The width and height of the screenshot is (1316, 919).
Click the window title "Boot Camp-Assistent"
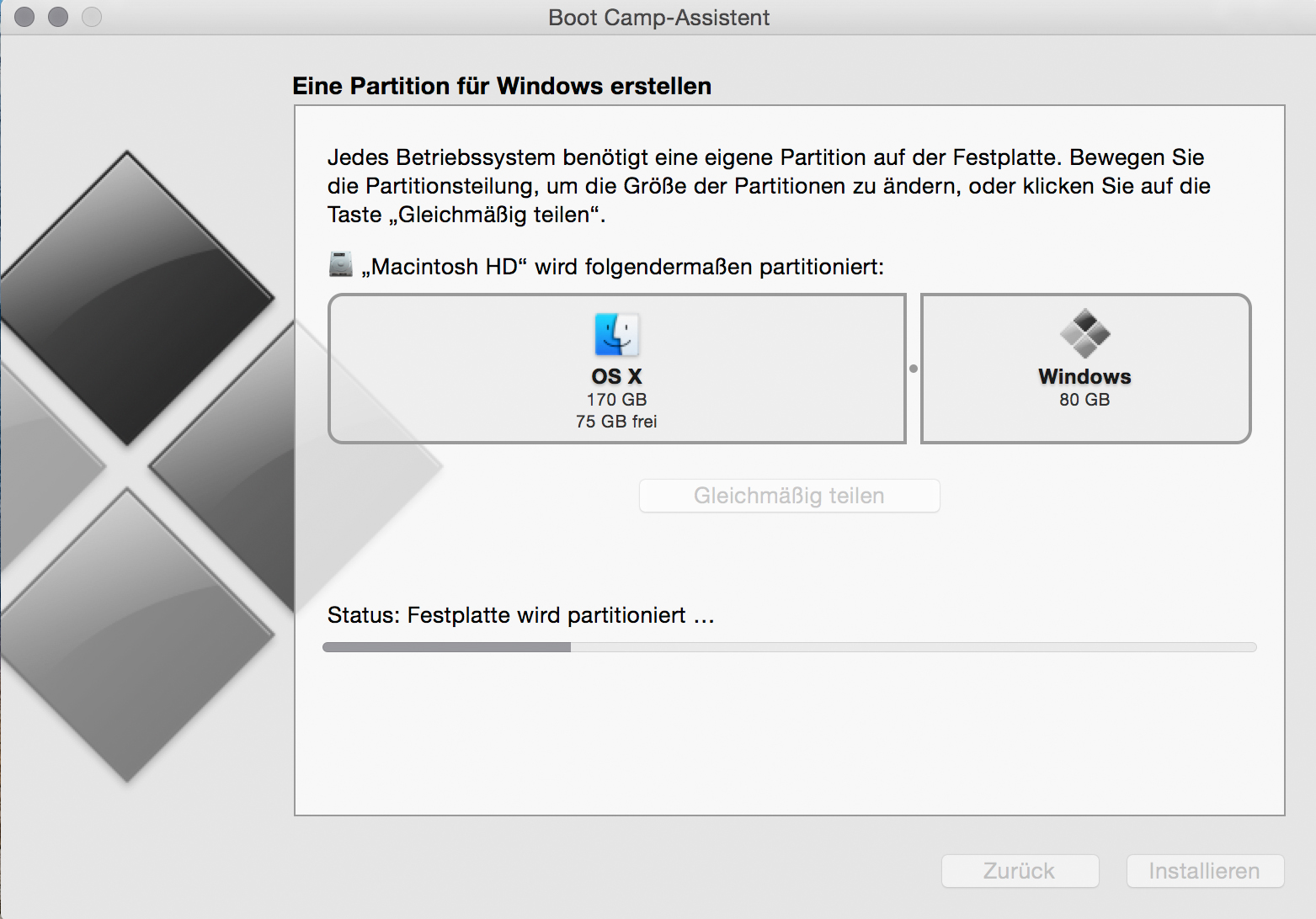pyautogui.click(x=658, y=18)
